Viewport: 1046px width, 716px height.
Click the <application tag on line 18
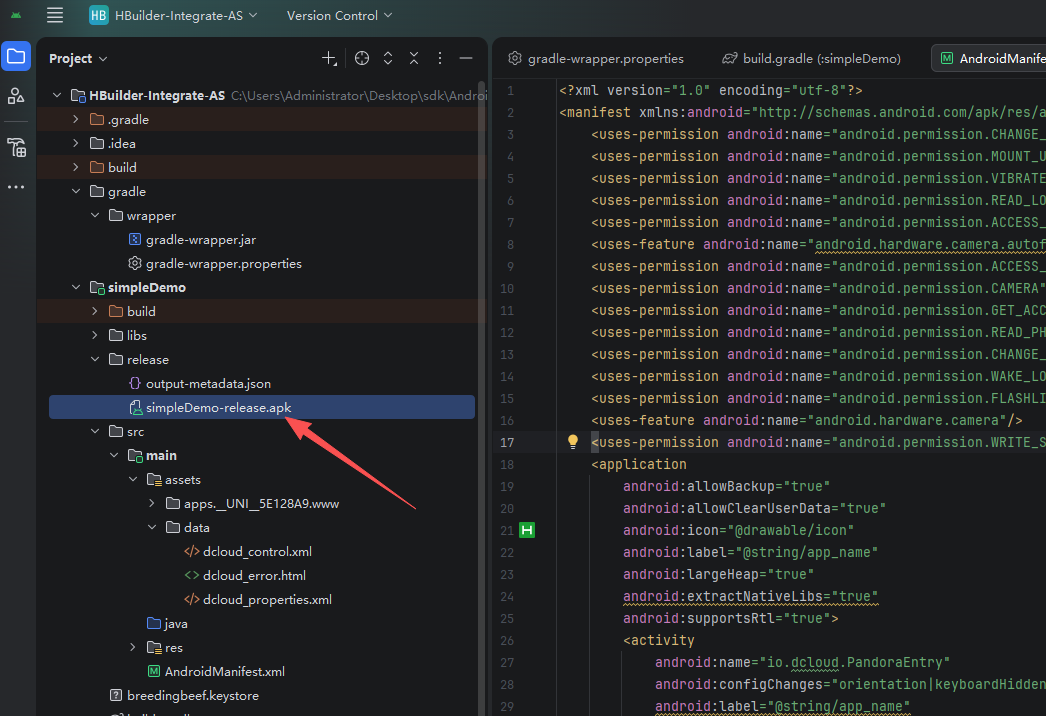click(639, 464)
